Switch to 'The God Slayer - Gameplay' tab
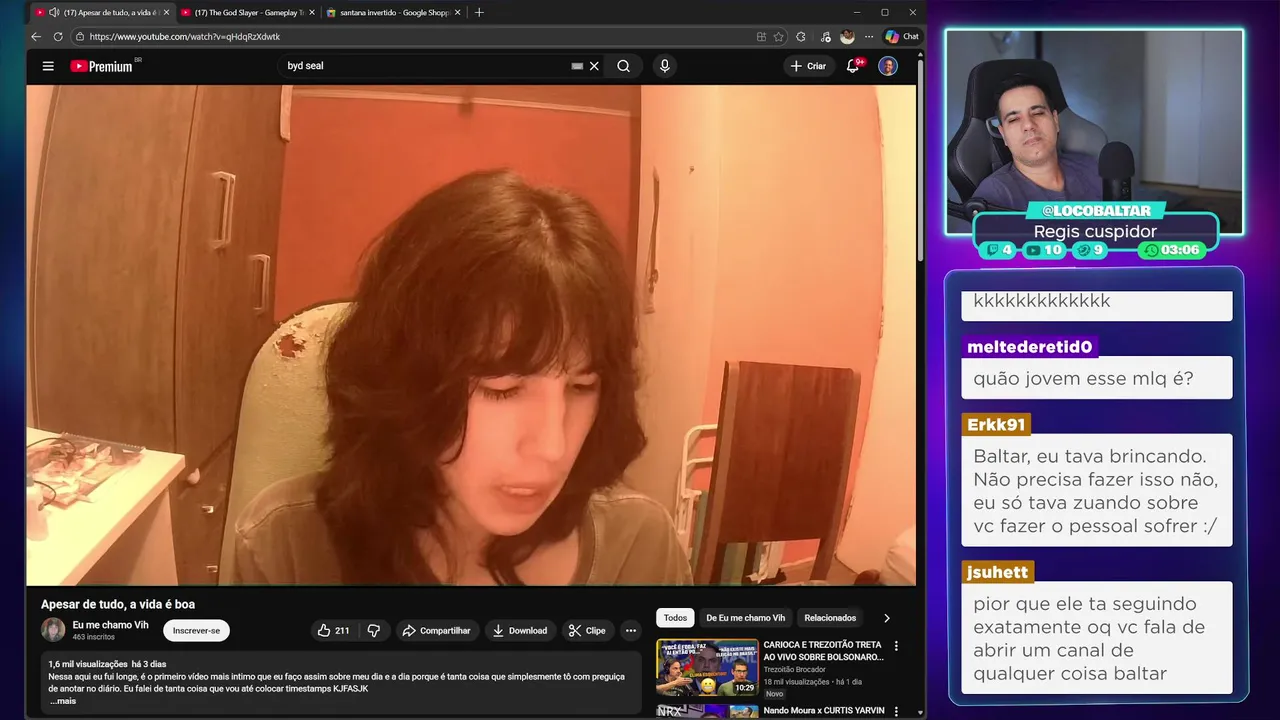 pos(249,12)
